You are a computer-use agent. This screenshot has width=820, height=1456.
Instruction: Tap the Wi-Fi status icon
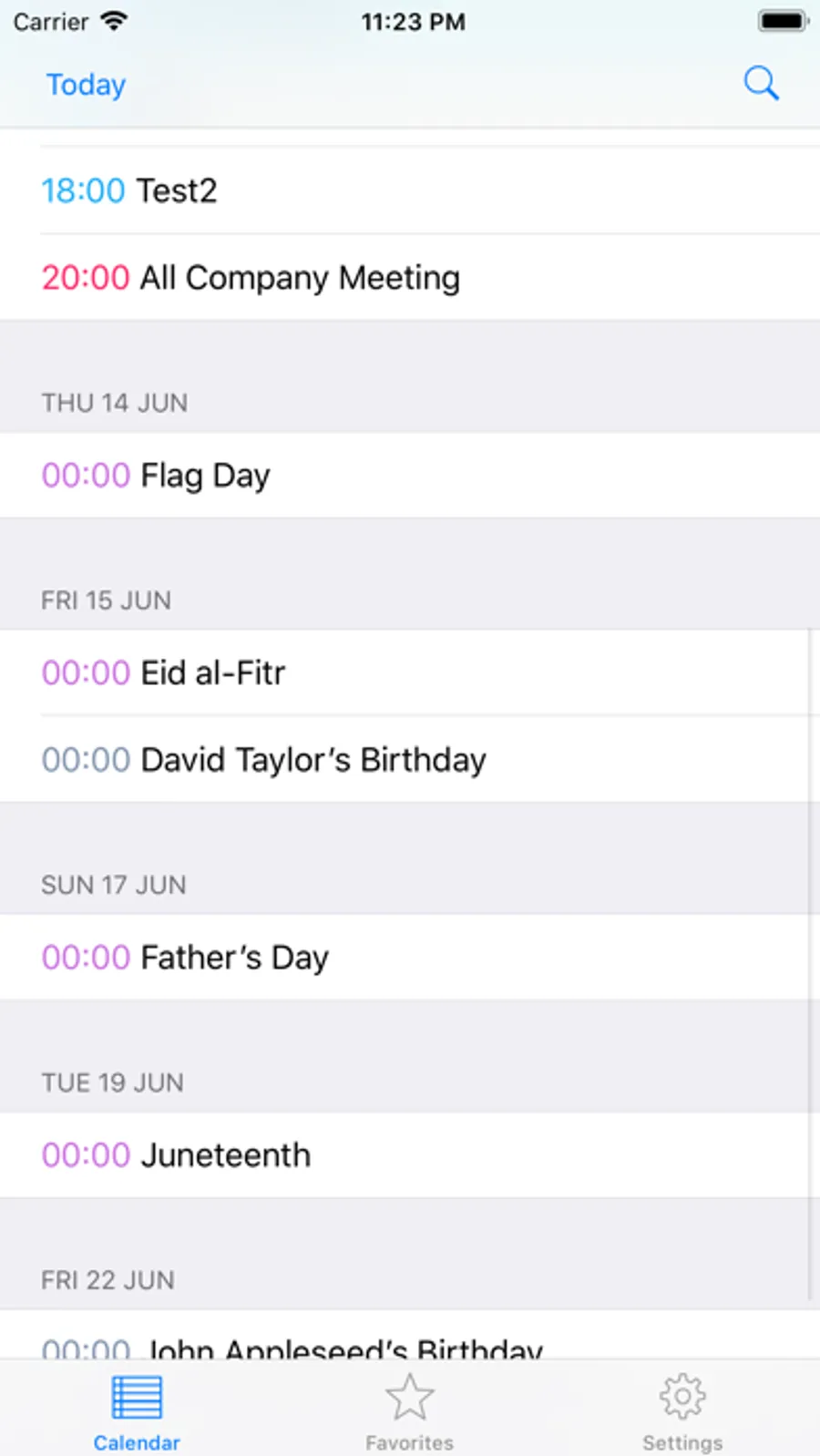114,21
